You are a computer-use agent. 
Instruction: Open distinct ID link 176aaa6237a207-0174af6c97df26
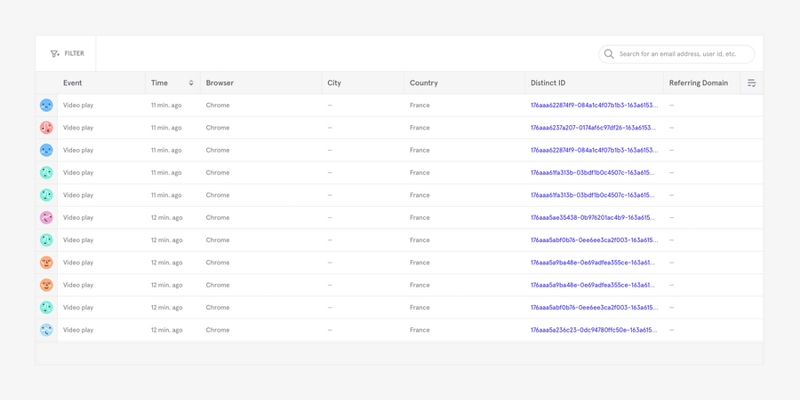(594, 128)
